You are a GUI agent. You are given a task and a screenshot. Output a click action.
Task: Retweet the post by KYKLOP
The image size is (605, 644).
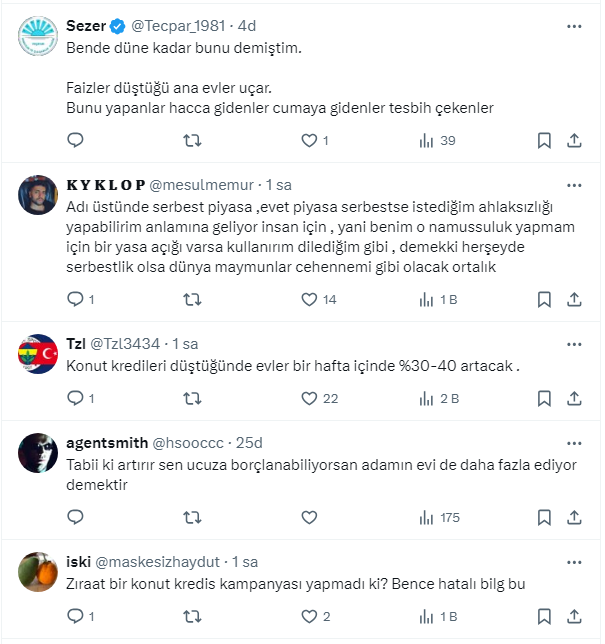[x=192, y=299]
